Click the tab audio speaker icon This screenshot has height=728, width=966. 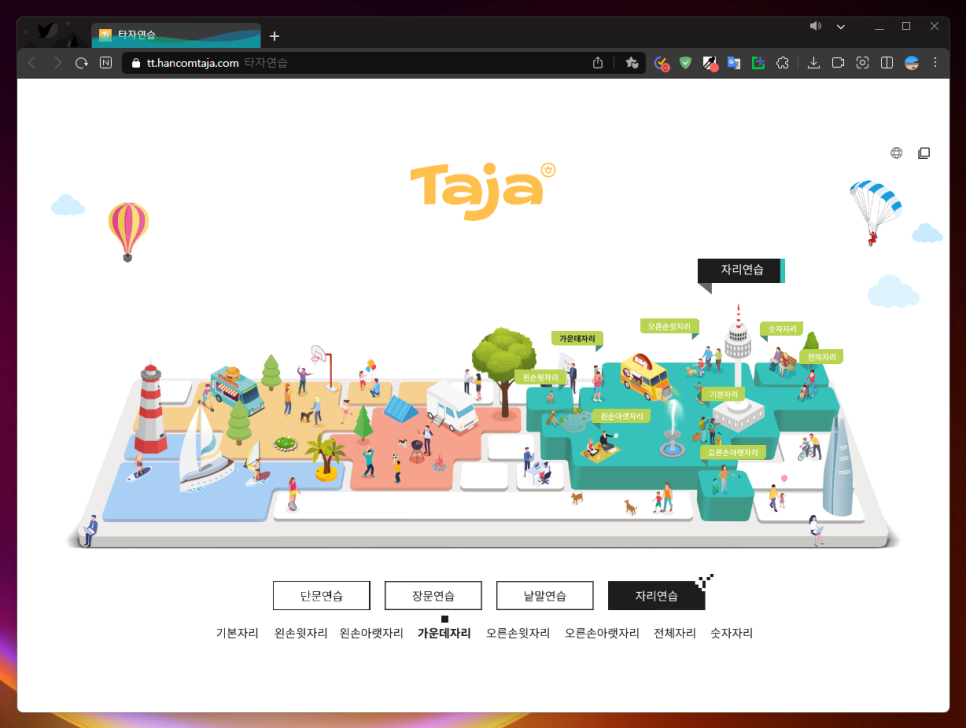click(x=815, y=26)
